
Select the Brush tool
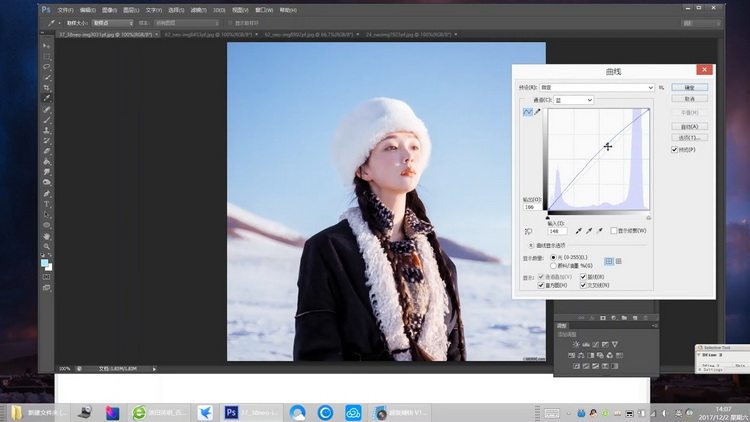click(x=46, y=120)
